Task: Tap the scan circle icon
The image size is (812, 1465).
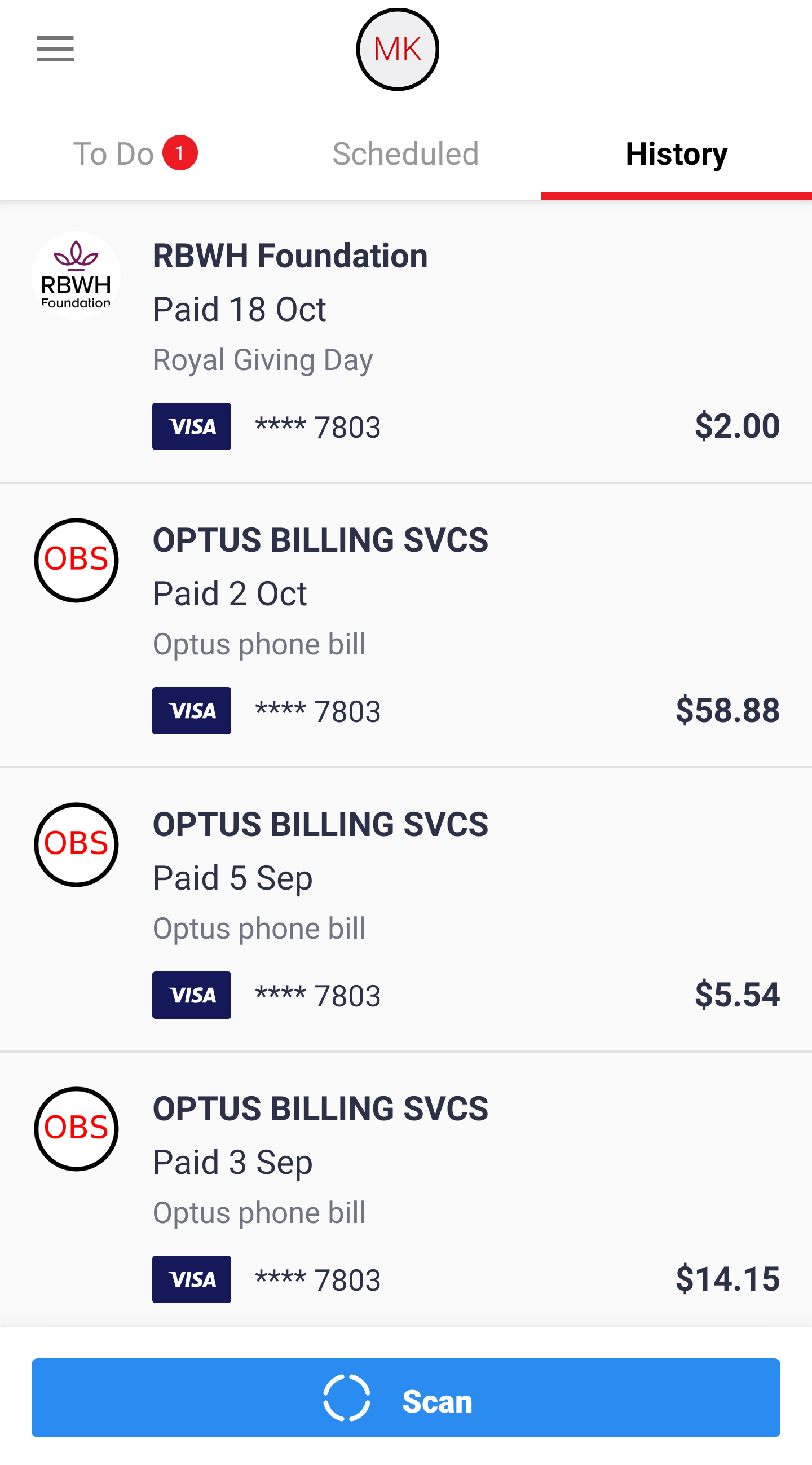Action: 347,1398
